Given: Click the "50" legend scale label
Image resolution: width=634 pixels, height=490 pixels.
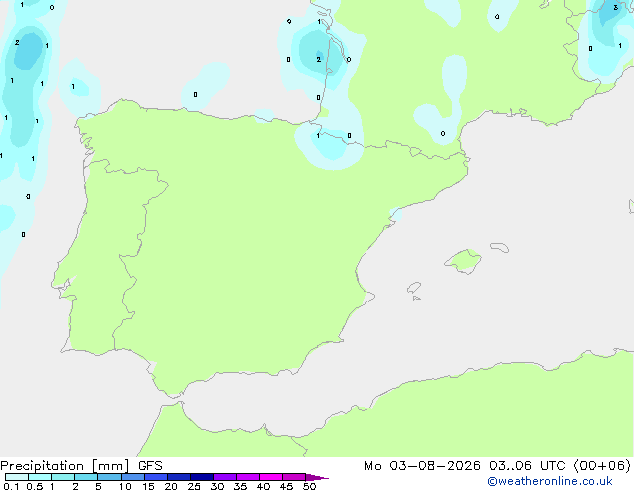Looking at the screenshot, I should coord(309,486).
